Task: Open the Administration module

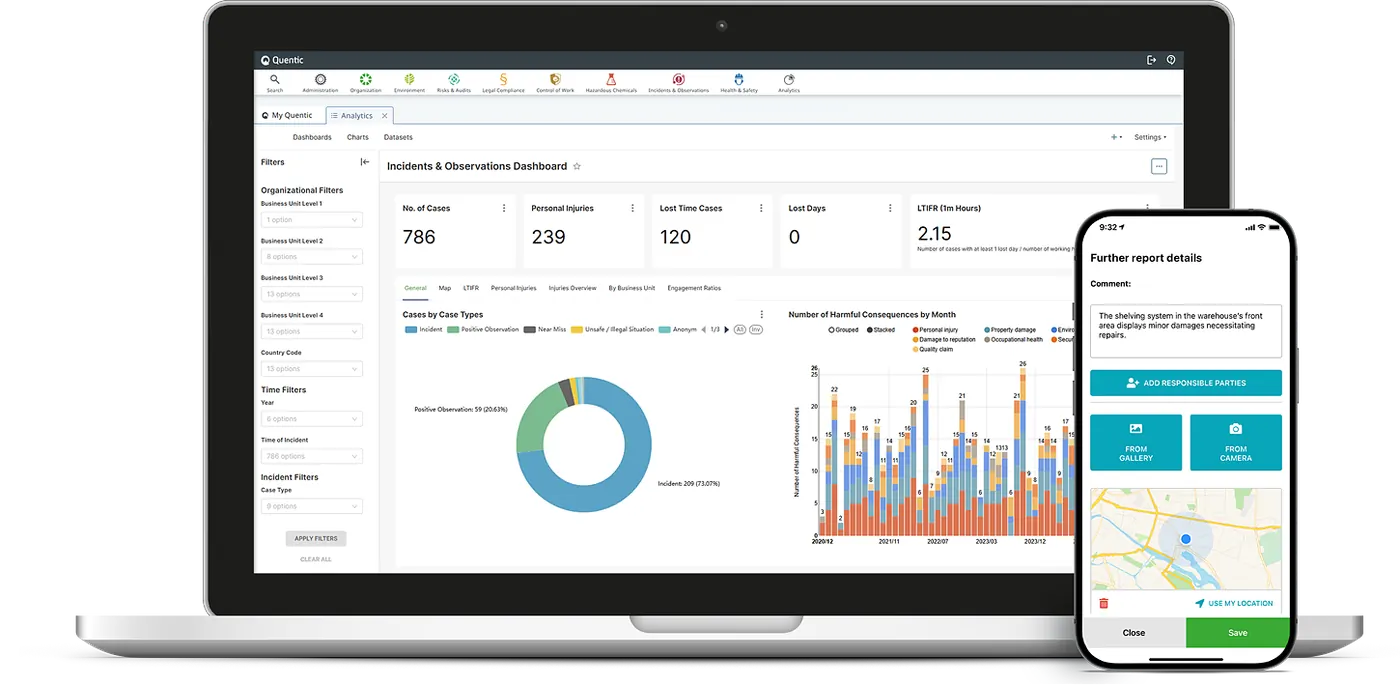Action: point(320,83)
